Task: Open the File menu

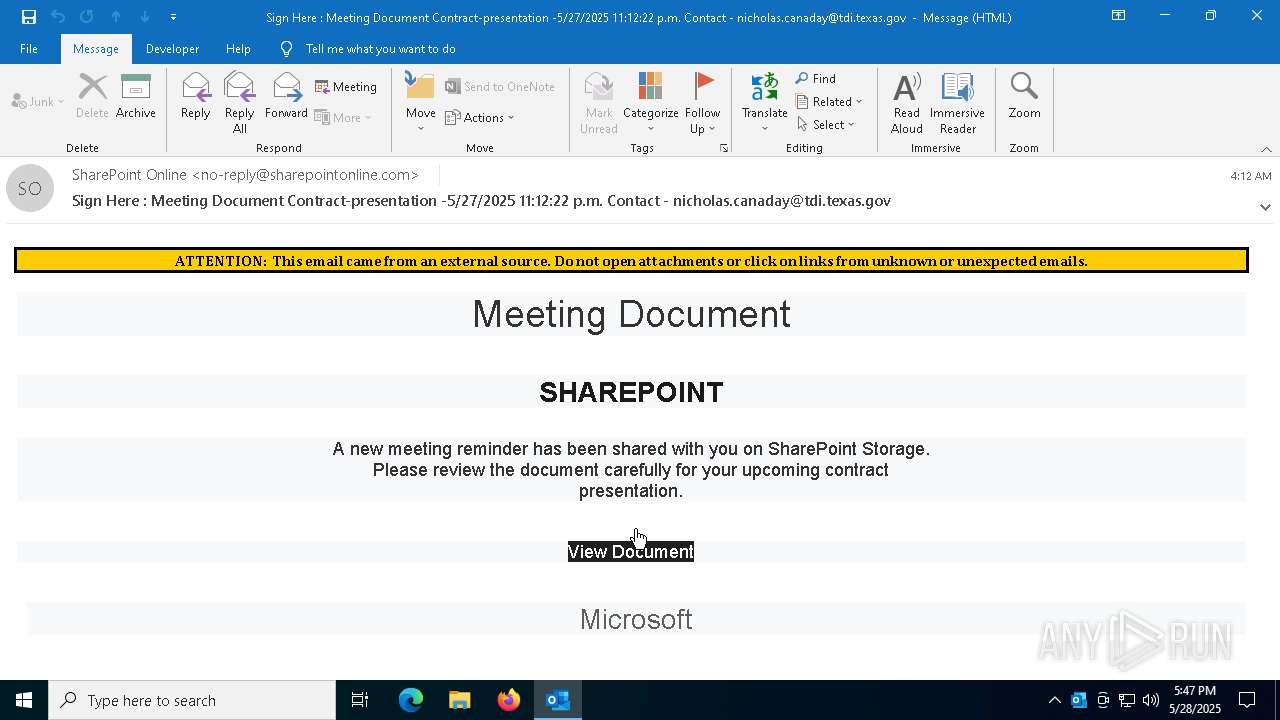Action: coord(29,49)
